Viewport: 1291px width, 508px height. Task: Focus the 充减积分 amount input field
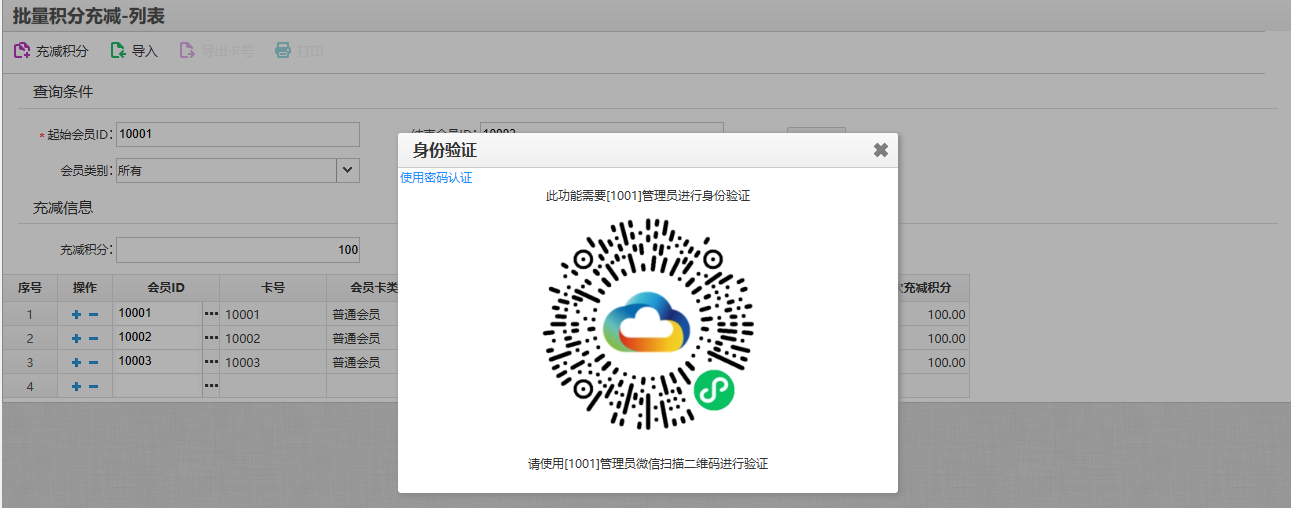point(238,249)
